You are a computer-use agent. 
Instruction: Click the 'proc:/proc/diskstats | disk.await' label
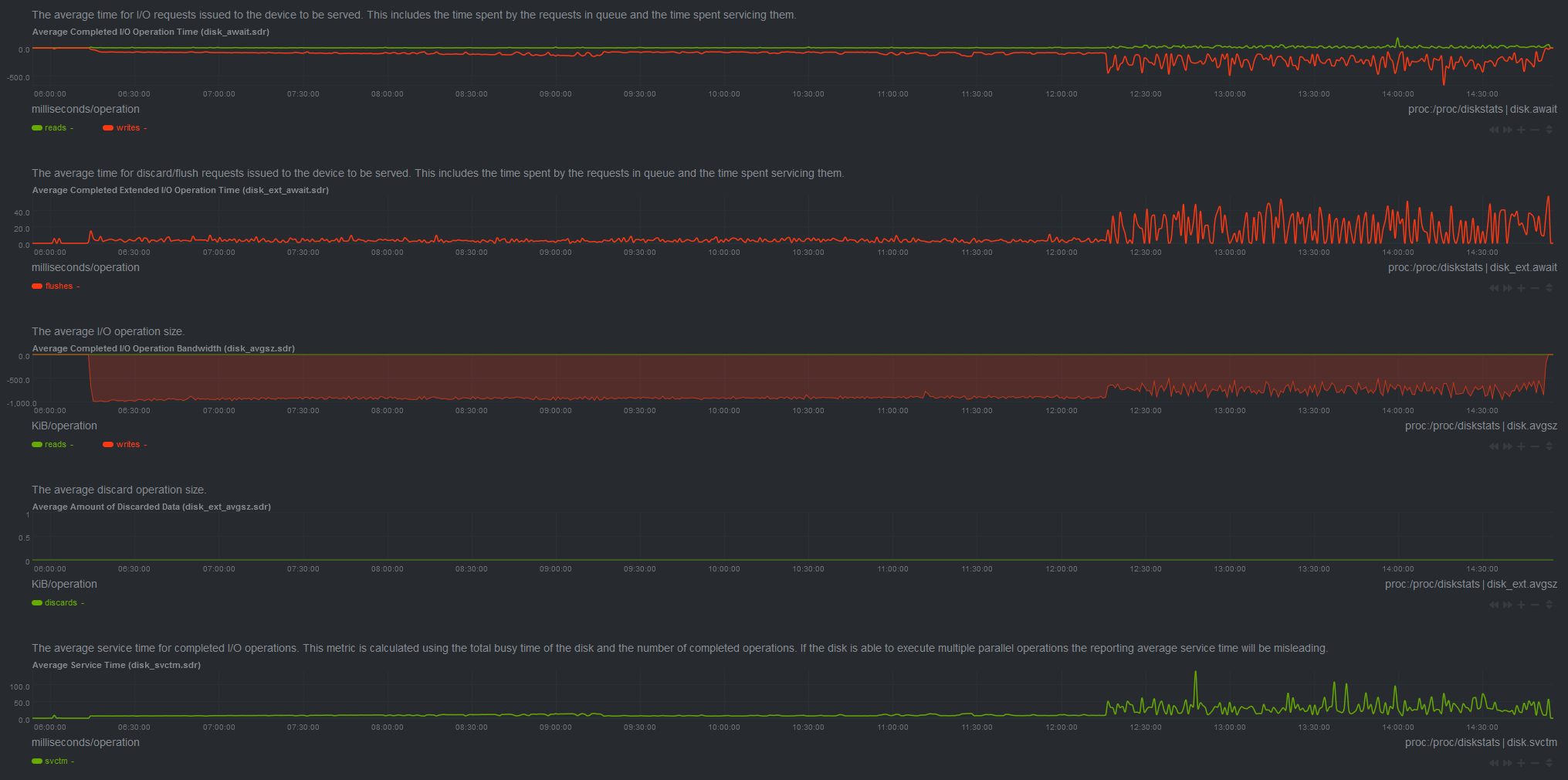click(1482, 110)
